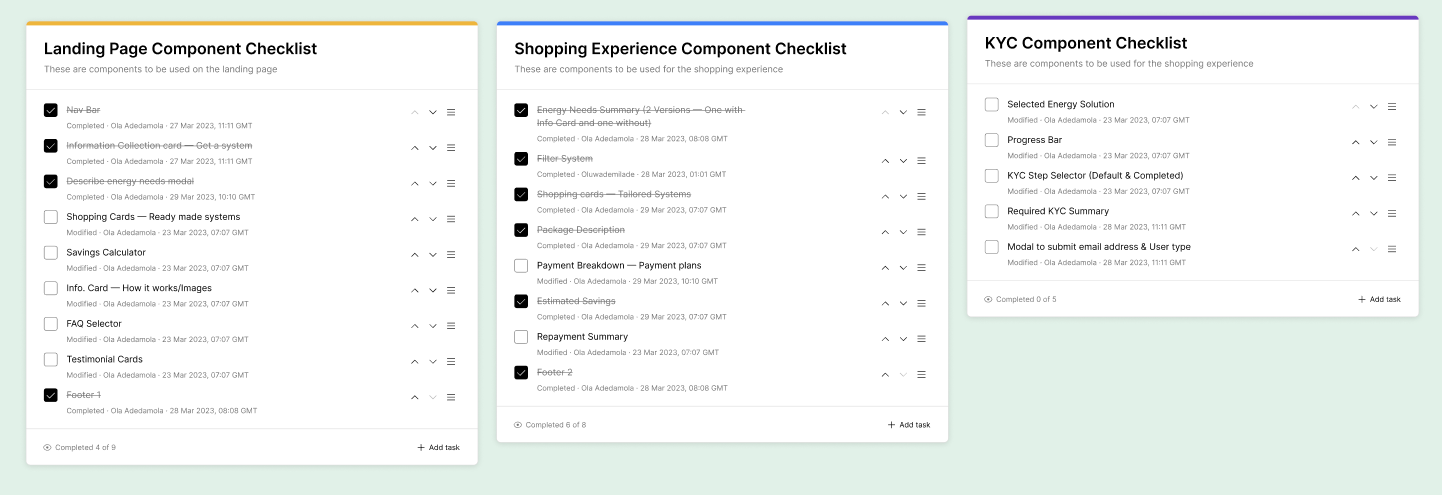Add task to the KYC Component Checklist
This screenshot has width=1442, height=495.
1379,299
